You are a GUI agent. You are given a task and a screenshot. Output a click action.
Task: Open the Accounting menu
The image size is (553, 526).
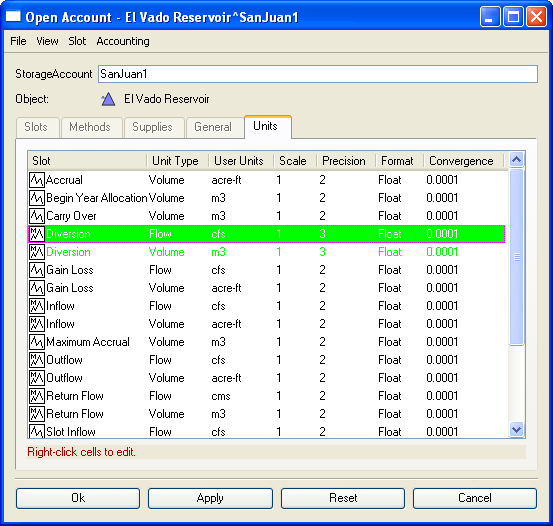tap(123, 41)
